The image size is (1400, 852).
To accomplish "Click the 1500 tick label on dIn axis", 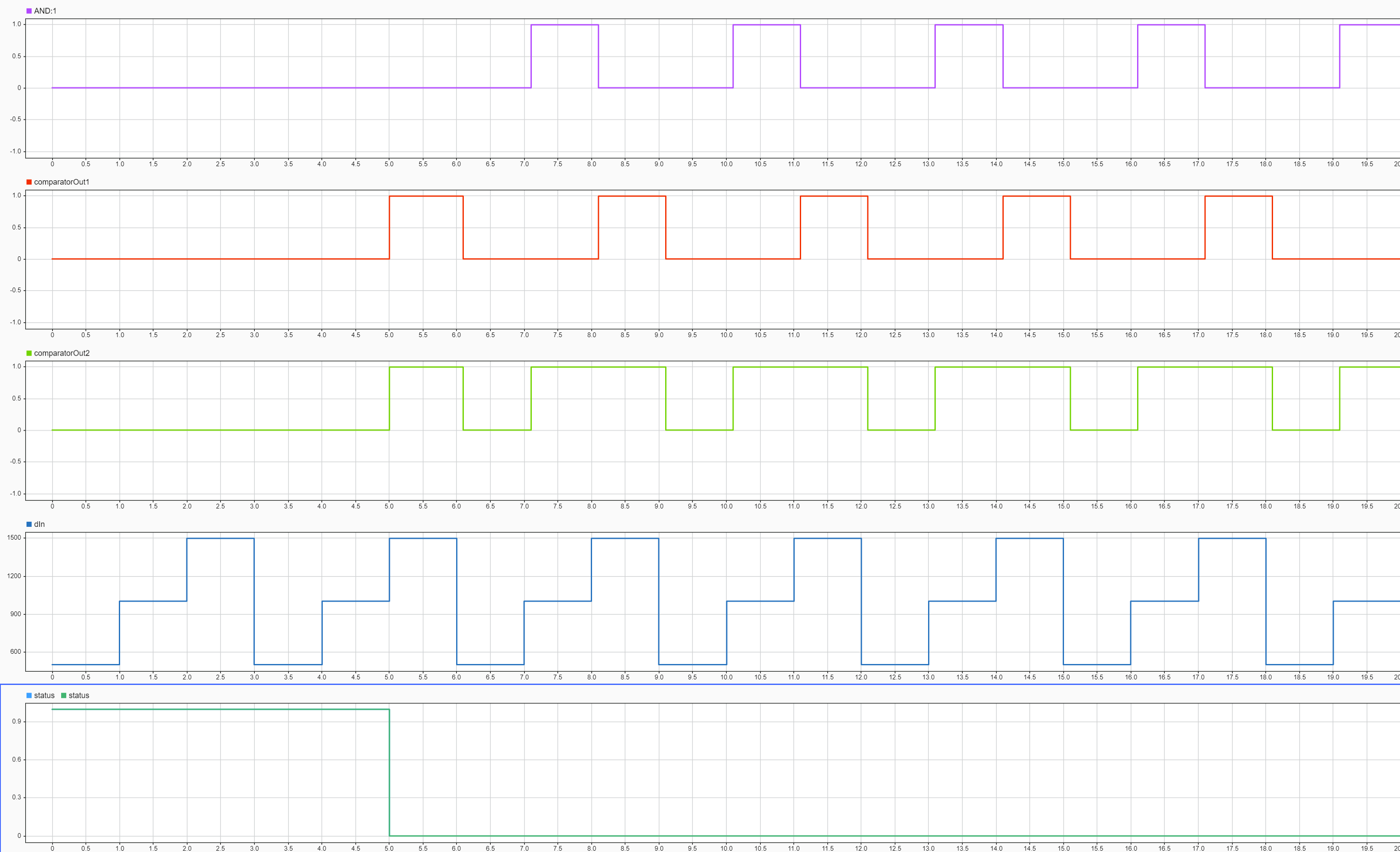I will [x=14, y=538].
